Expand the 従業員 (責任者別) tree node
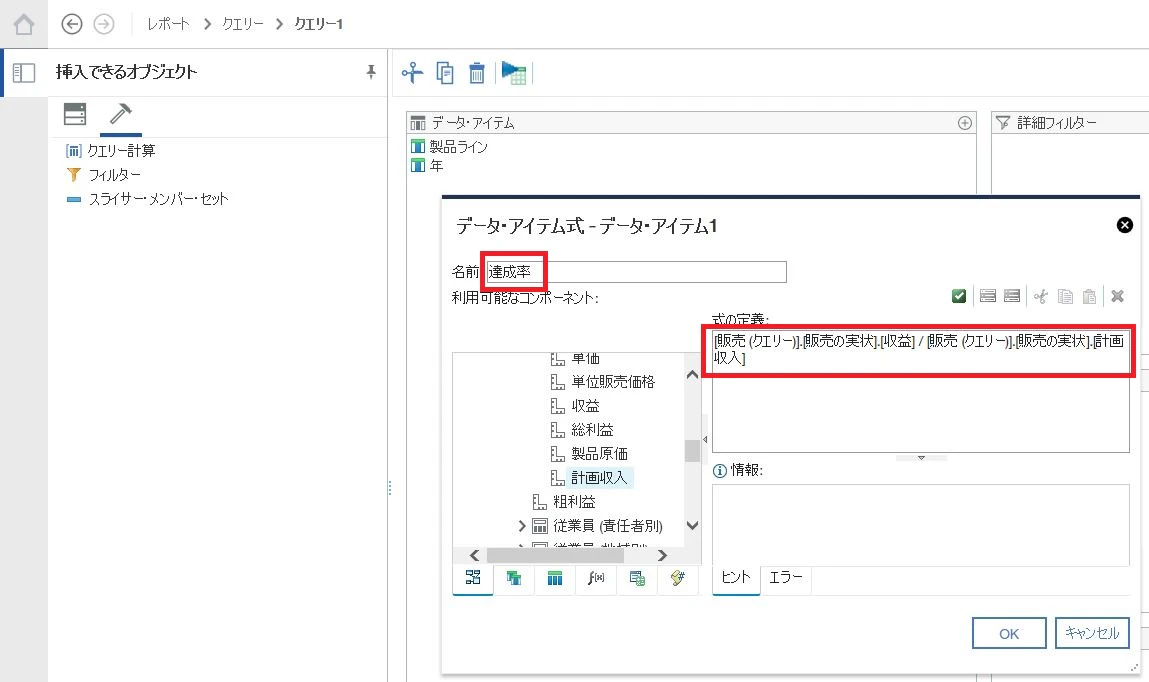 pos(522,526)
